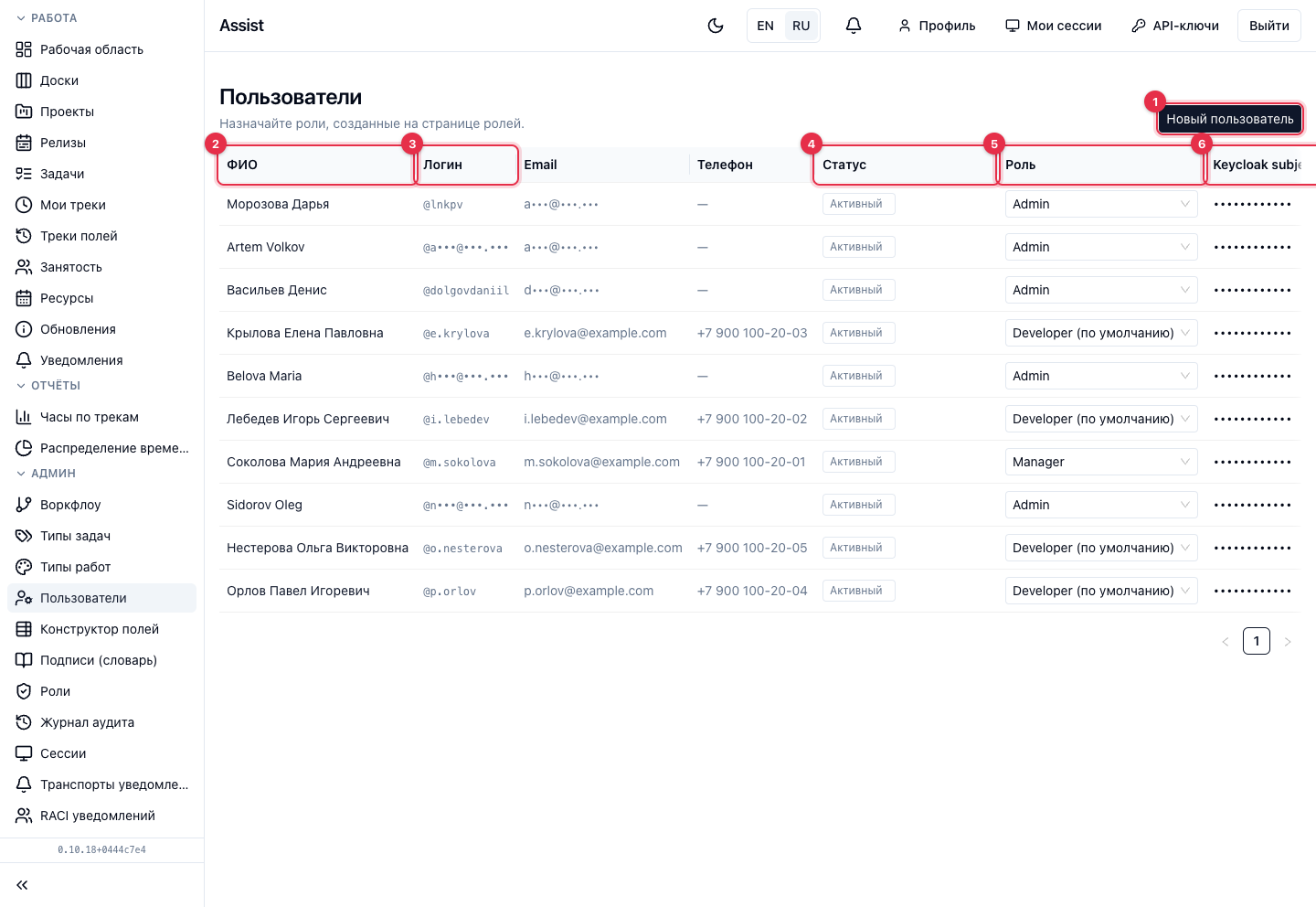
Task: Click the ФИО column header
Action: pos(317,165)
